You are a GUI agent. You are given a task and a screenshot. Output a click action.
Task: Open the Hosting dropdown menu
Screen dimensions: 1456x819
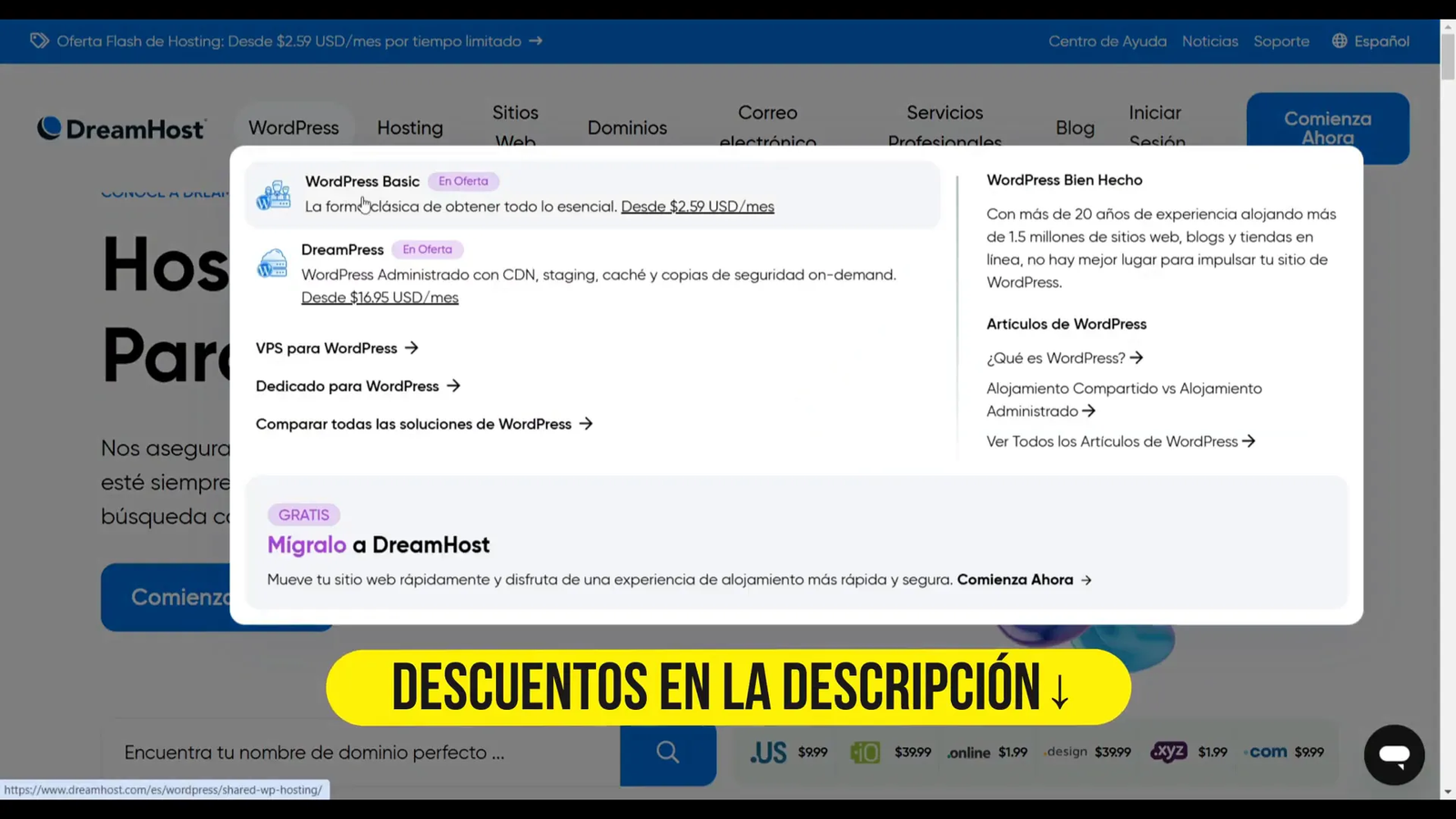click(x=409, y=127)
